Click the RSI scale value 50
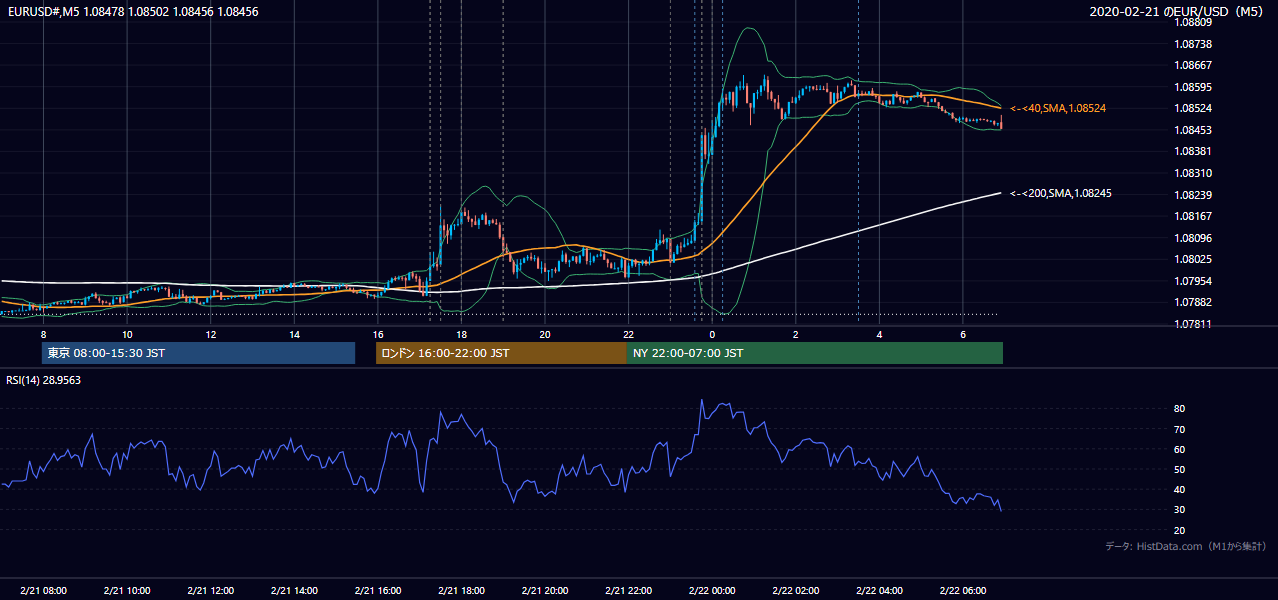 coord(1180,469)
